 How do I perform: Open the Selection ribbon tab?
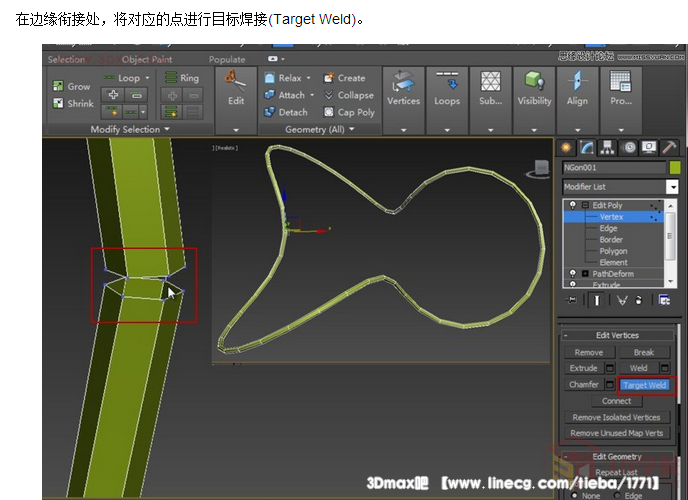click(x=66, y=59)
